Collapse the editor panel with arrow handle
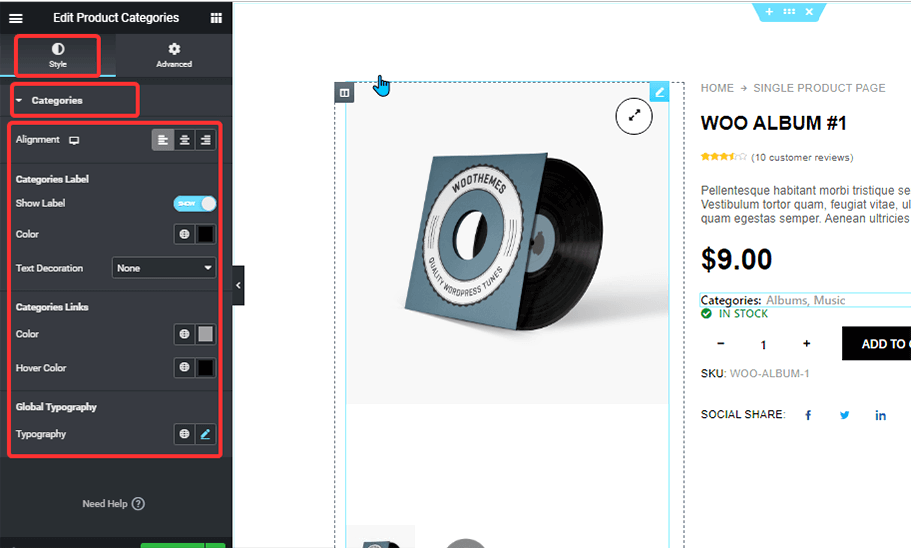The image size is (911, 548). 238,285
